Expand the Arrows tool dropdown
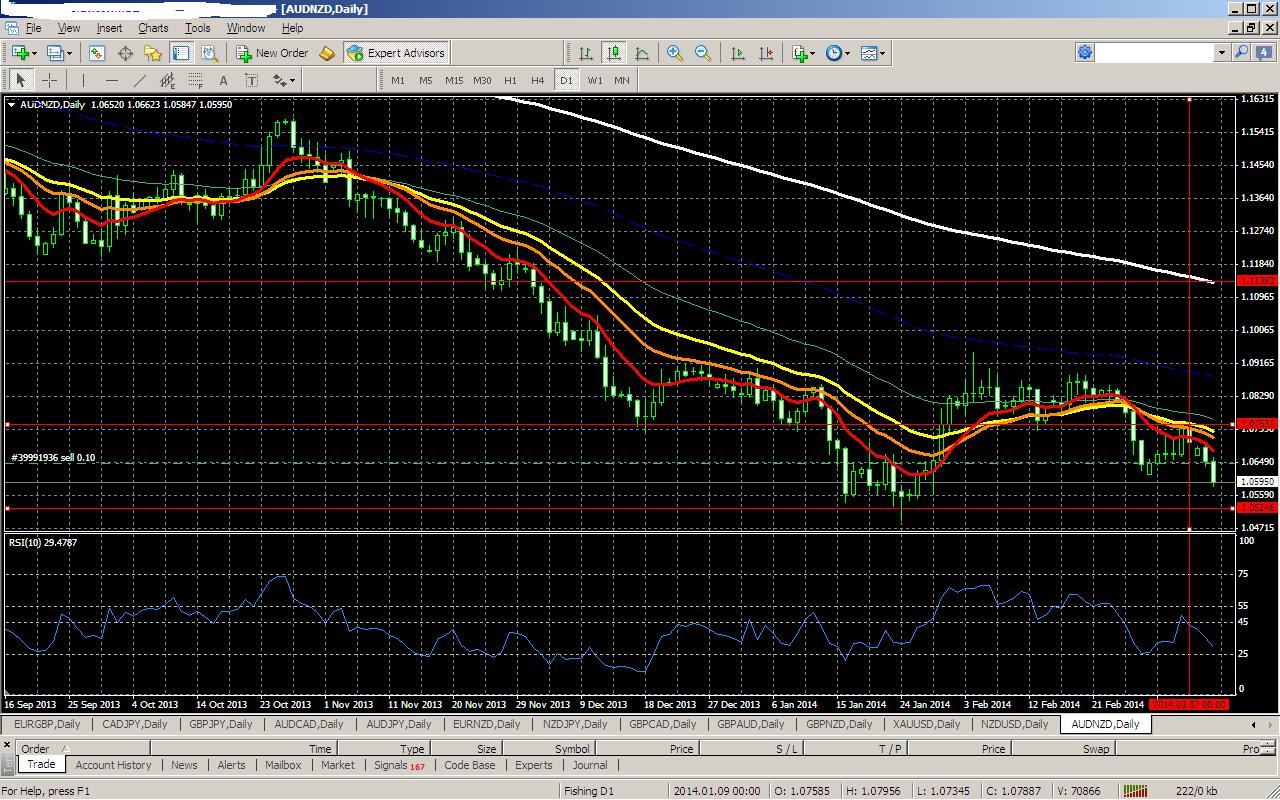Viewport: 1280px width, 800px height. coord(293,80)
